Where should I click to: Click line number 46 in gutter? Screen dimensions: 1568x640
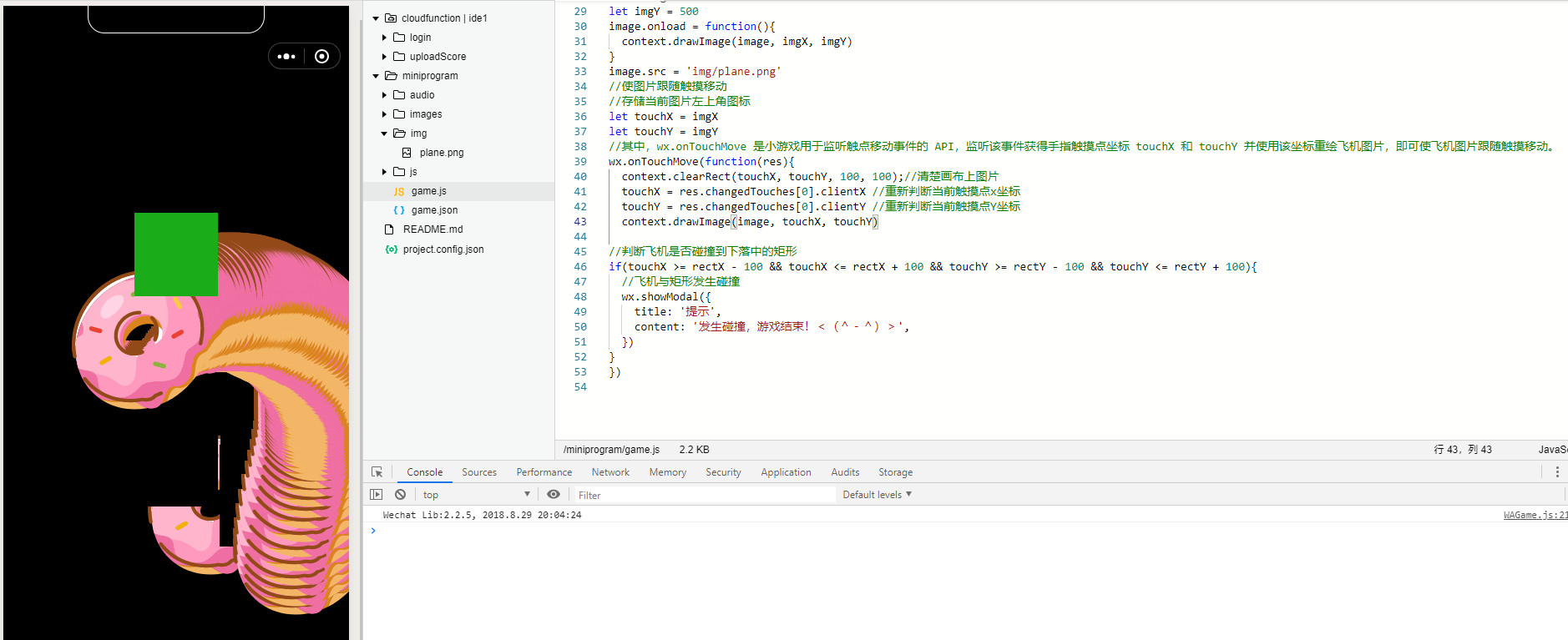[x=580, y=267]
